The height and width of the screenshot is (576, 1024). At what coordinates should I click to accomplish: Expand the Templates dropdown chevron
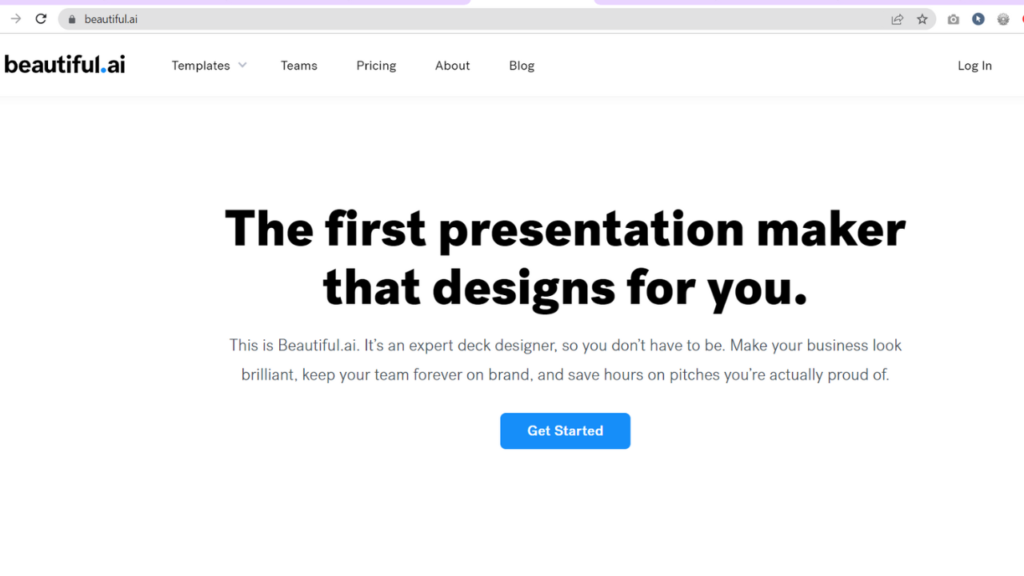coord(242,65)
